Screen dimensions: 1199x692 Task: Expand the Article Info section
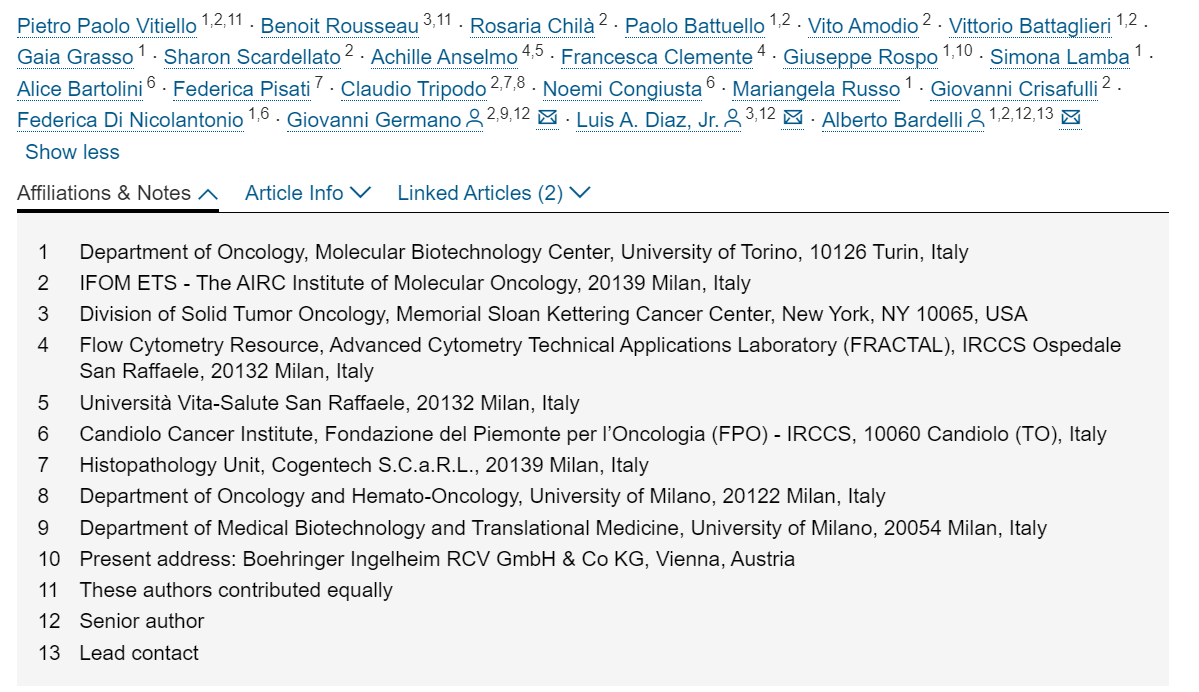click(x=308, y=193)
